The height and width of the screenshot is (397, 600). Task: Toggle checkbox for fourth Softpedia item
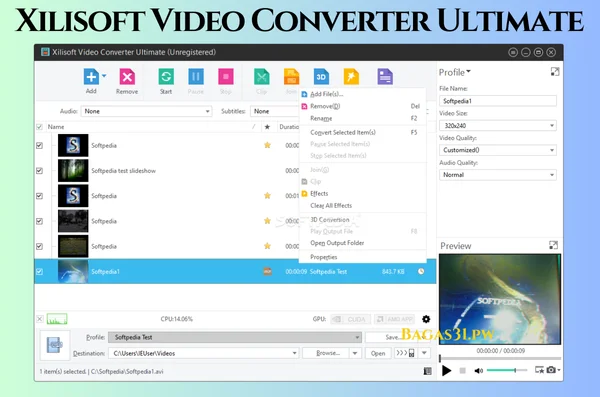pos(39,221)
